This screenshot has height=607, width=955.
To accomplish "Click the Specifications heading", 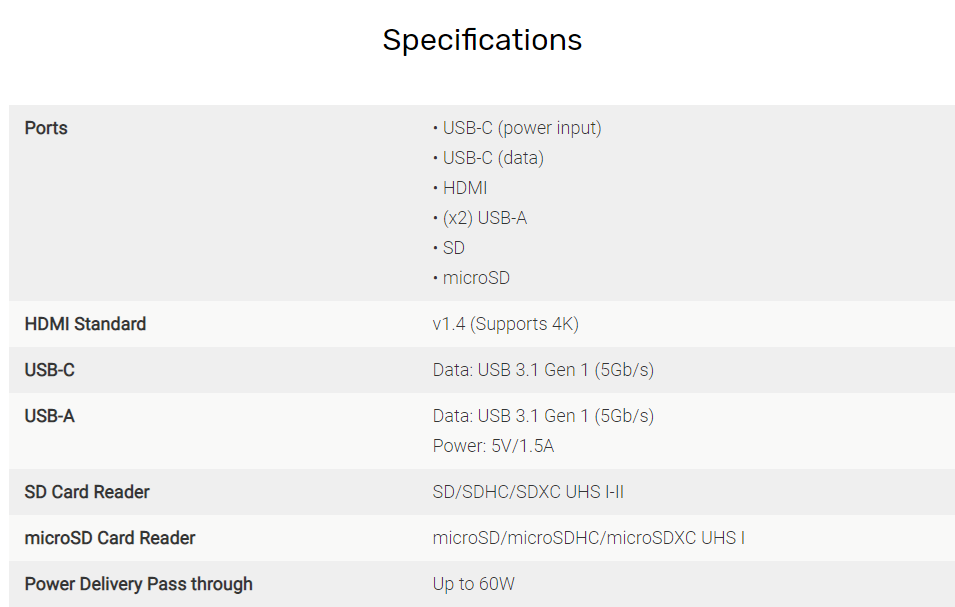I will coord(482,41).
